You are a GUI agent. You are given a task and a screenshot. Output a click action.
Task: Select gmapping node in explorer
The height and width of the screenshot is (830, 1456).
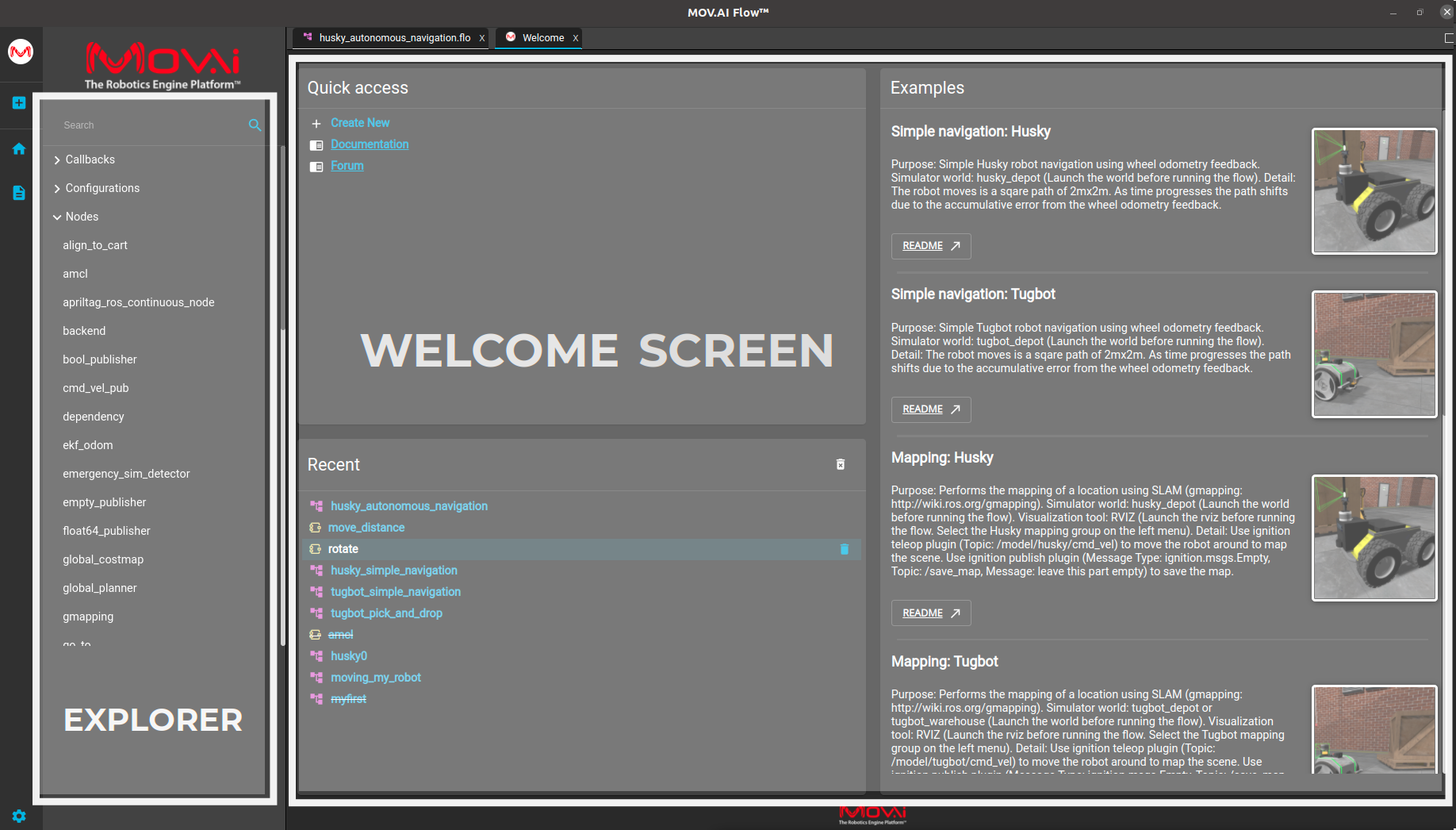click(88, 617)
